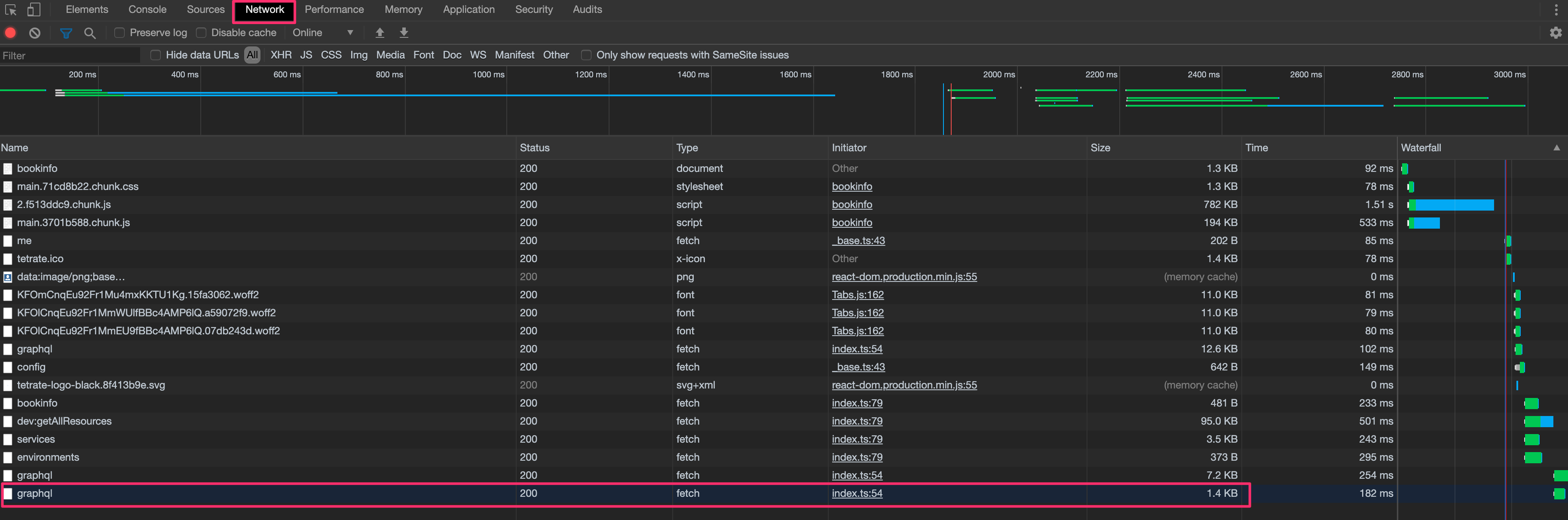The width and height of the screenshot is (1568, 520).
Task: Filter requests by Manifest
Action: pos(514,55)
